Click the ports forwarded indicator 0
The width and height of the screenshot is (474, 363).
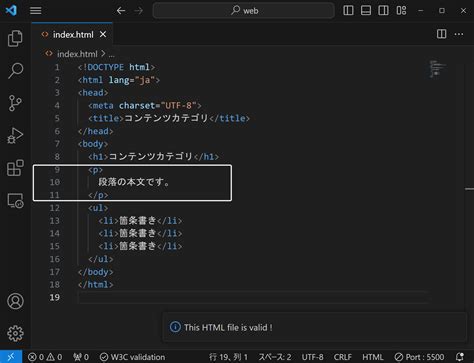pos(81,357)
